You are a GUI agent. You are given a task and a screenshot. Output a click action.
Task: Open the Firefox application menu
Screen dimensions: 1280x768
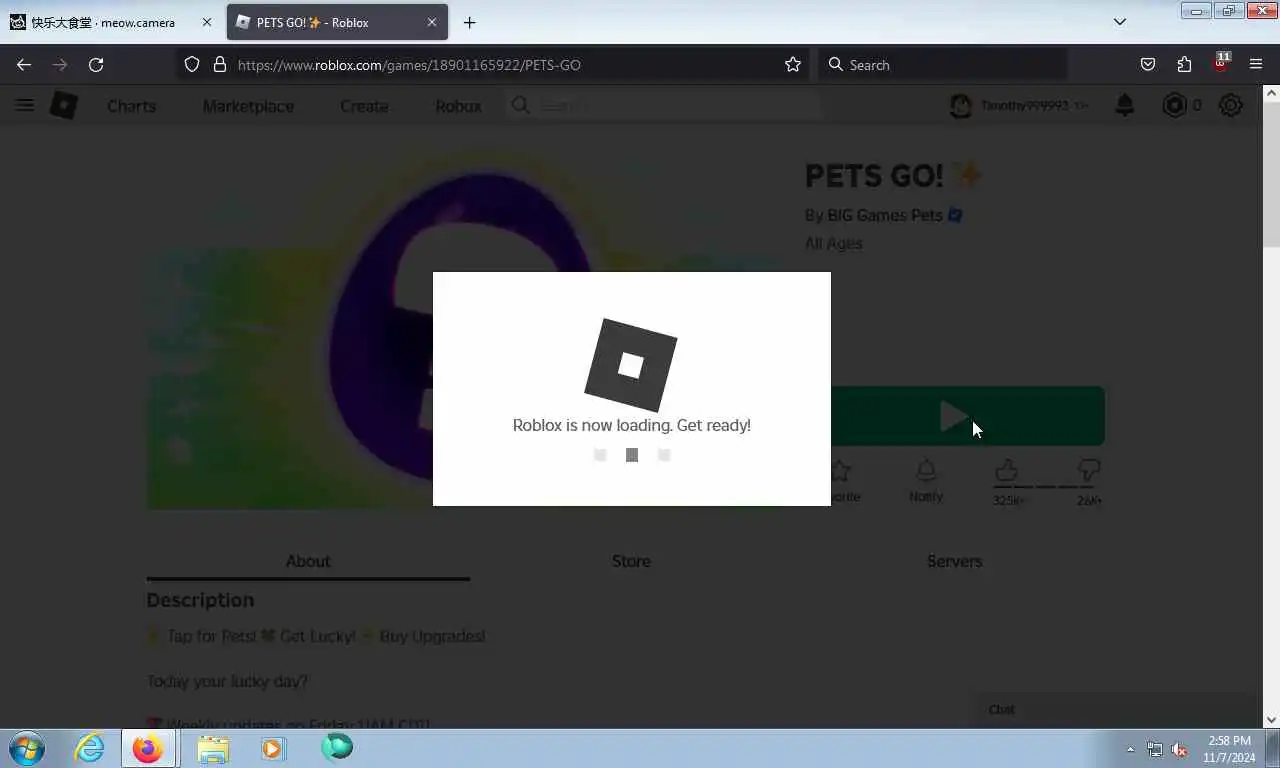pyautogui.click(x=1256, y=64)
